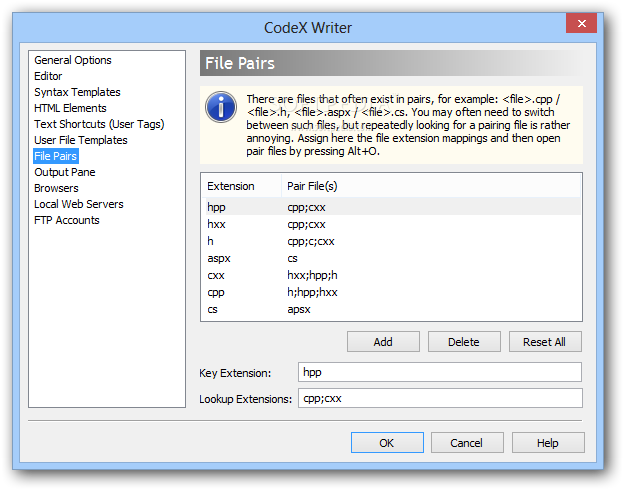Select the Editor settings category
Image resolution: width=624 pixels, height=490 pixels.
tap(48, 76)
